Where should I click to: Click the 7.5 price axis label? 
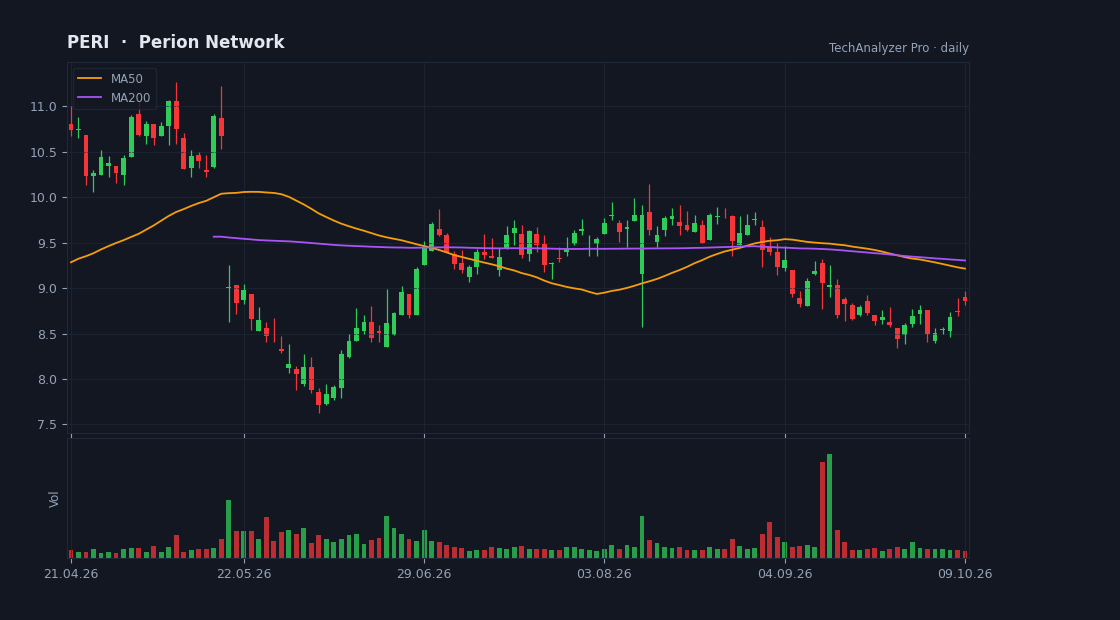pos(46,425)
